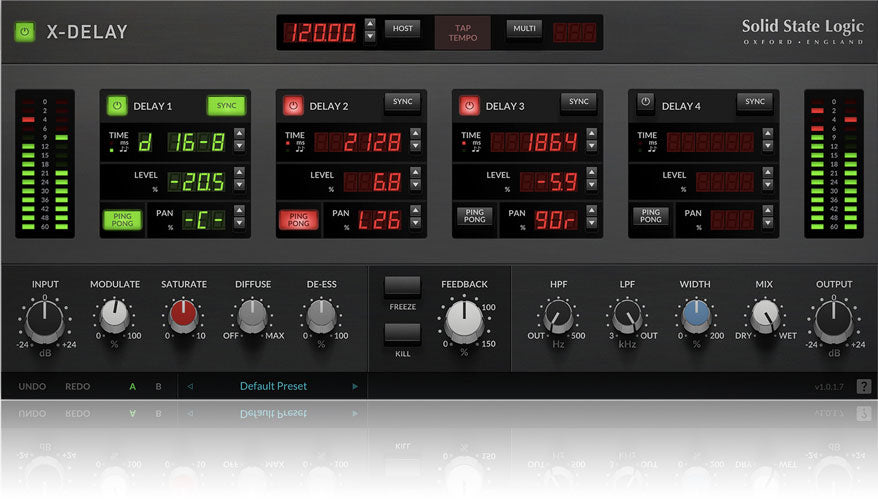Click the HPF knob
Screen dimensions: 878x500
pos(558,315)
